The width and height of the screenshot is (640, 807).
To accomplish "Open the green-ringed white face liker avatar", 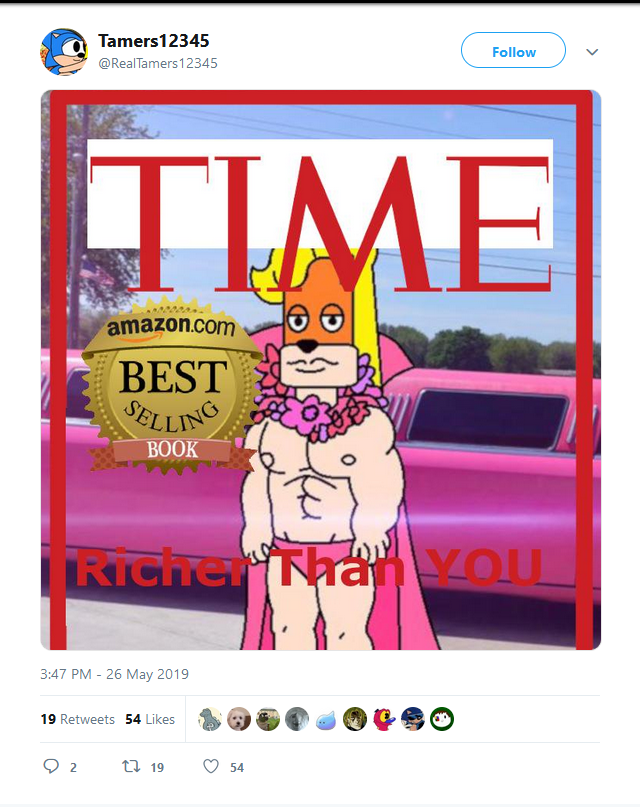I will (x=442, y=719).
